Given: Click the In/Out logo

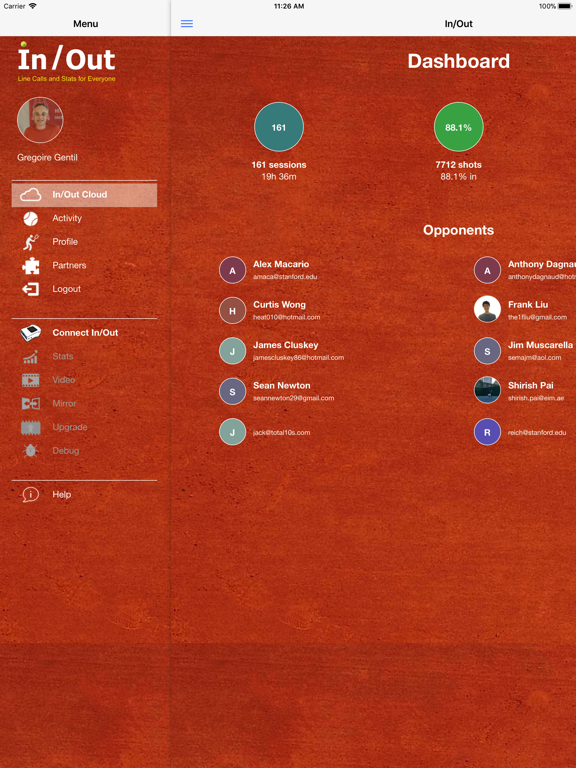Looking at the screenshot, I should [x=67, y=62].
